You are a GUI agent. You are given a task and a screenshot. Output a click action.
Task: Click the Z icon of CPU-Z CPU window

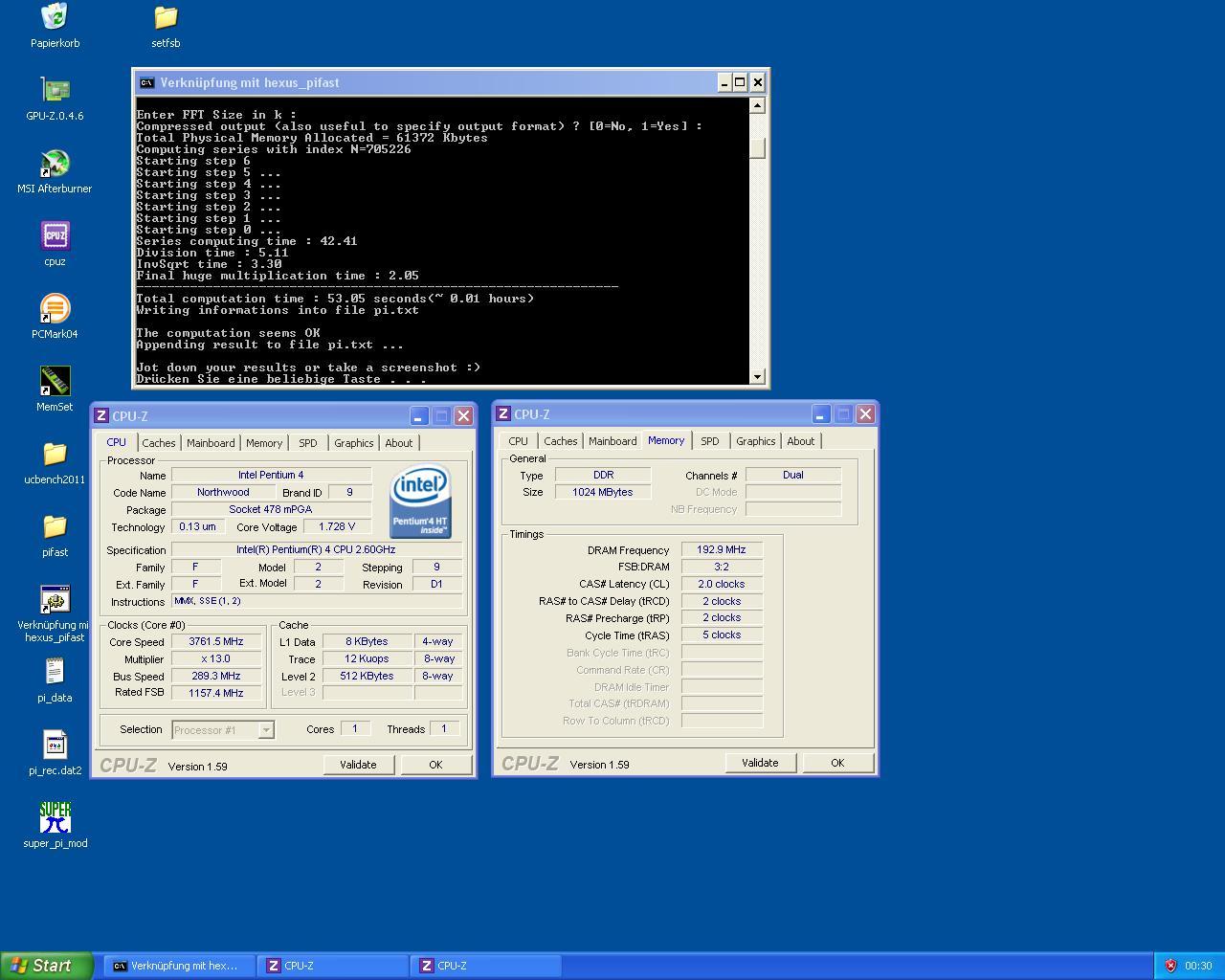[101, 415]
